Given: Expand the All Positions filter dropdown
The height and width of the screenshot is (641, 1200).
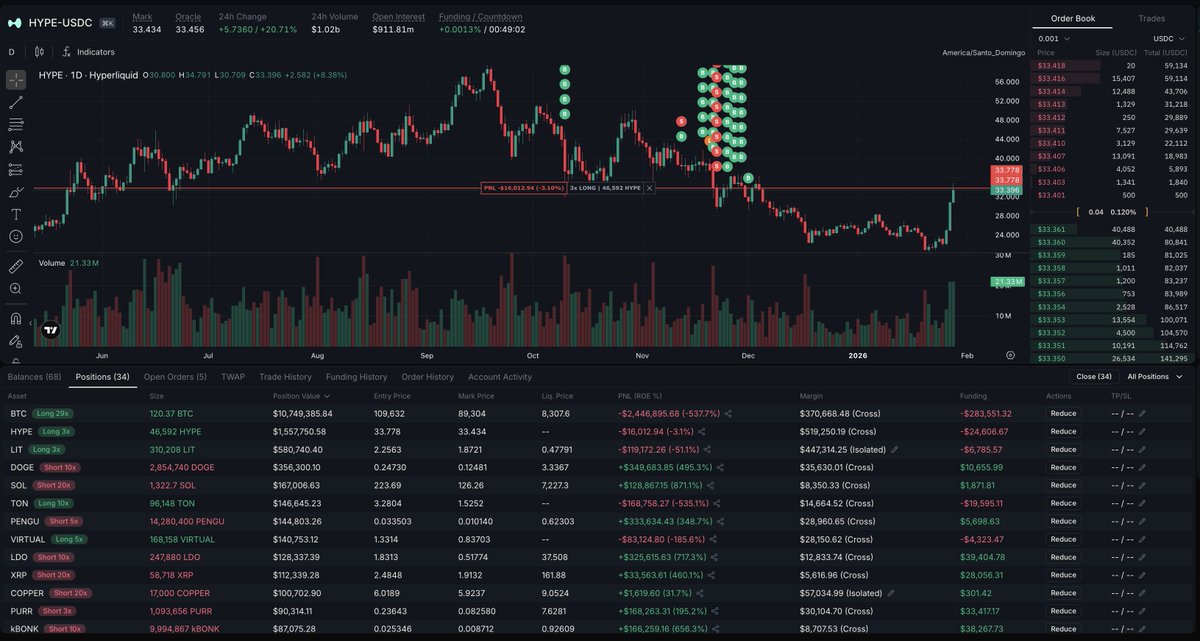Looking at the screenshot, I should coord(1154,377).
